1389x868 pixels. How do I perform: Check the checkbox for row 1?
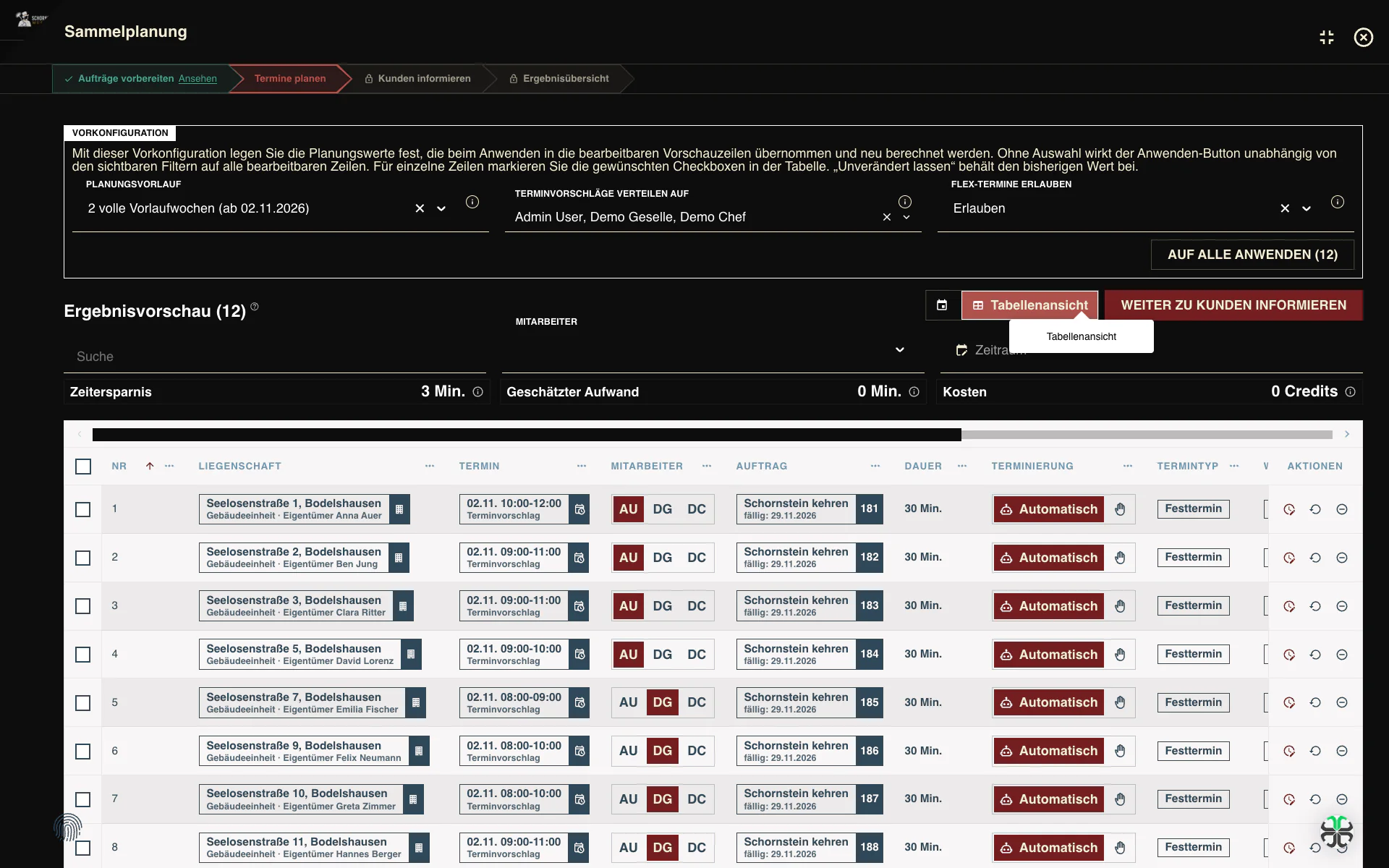(83, 509)
